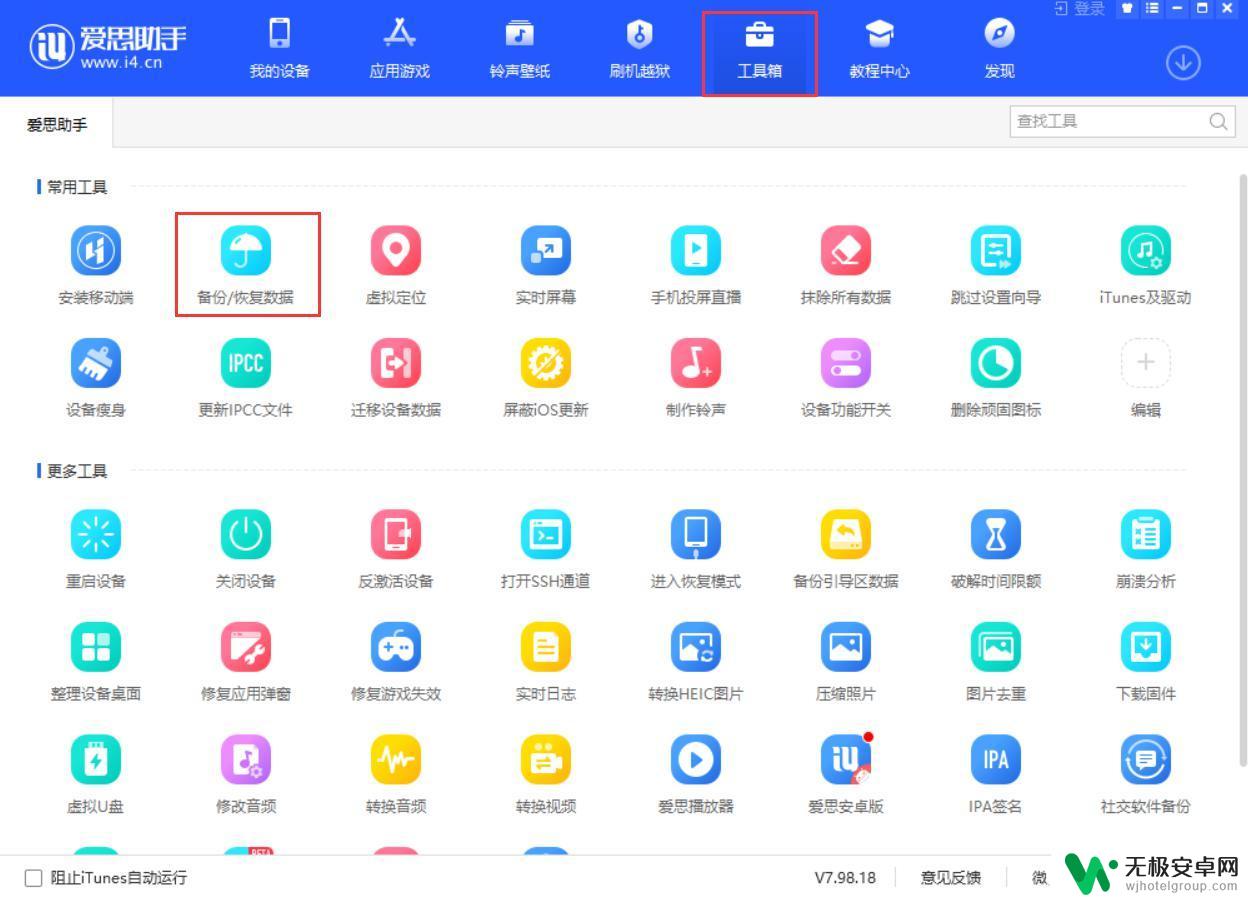Screen dimensions: 1248x899
Task: Switch to 刷机越狱 tab
Action: click(x=640, y=49)
